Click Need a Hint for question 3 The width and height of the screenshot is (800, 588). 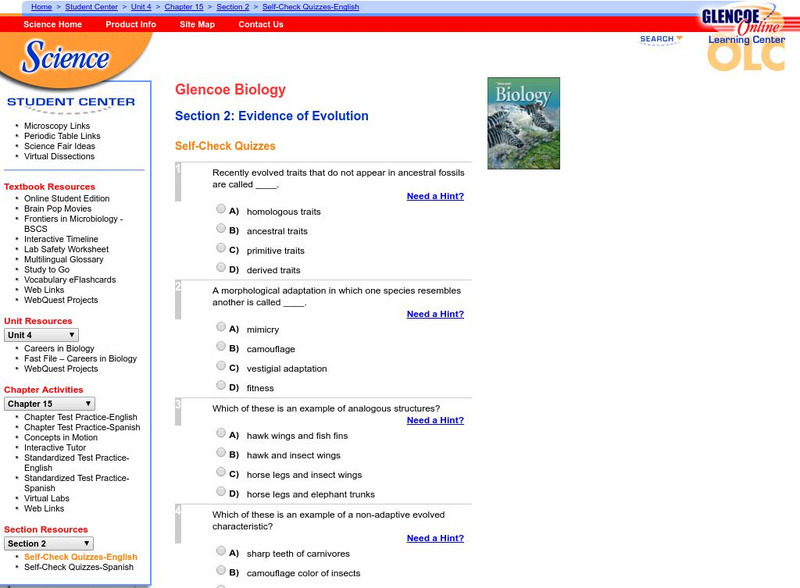click(x=435, y=420)
